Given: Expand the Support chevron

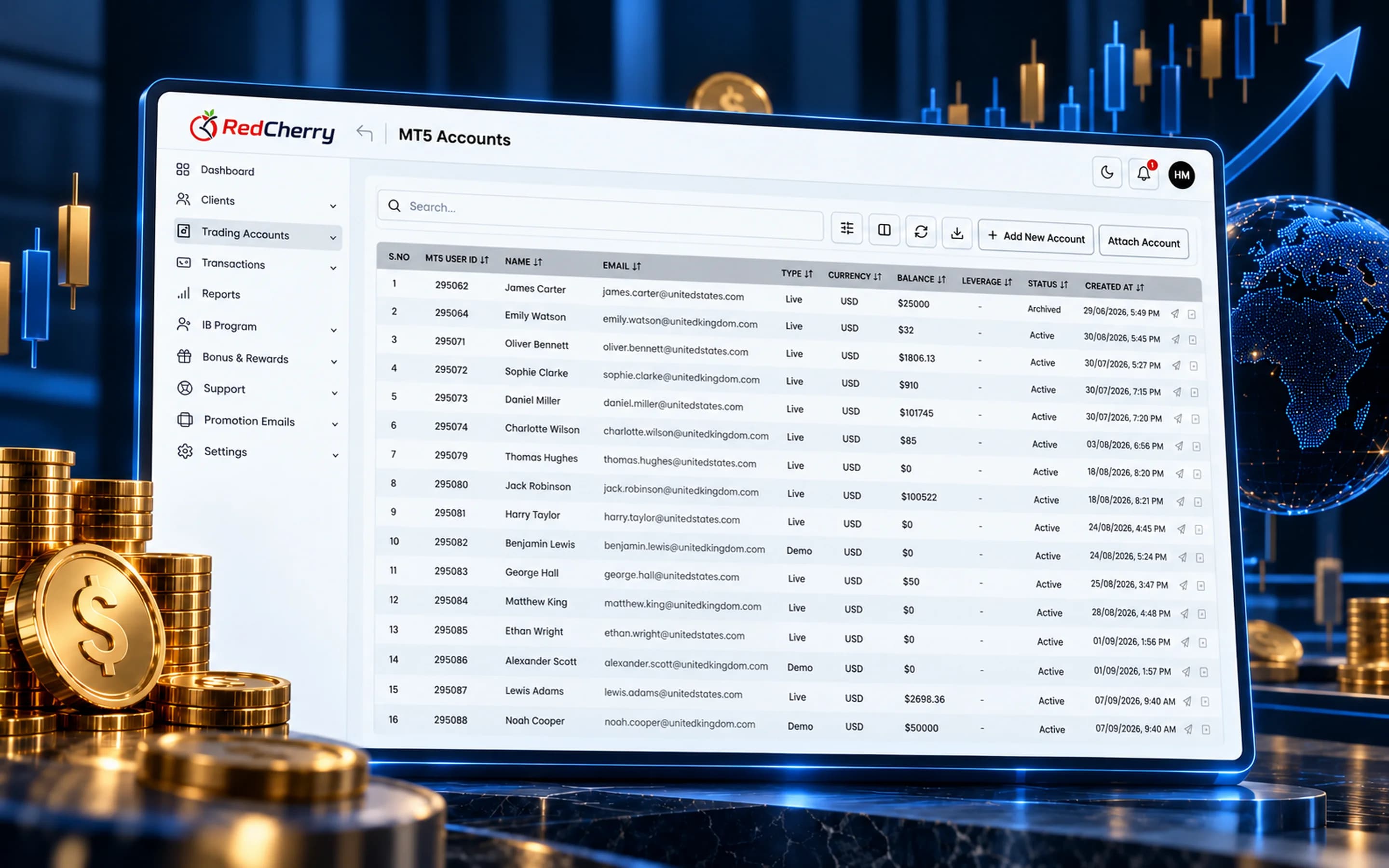Looking at the screenshot, I should [334, 393].
